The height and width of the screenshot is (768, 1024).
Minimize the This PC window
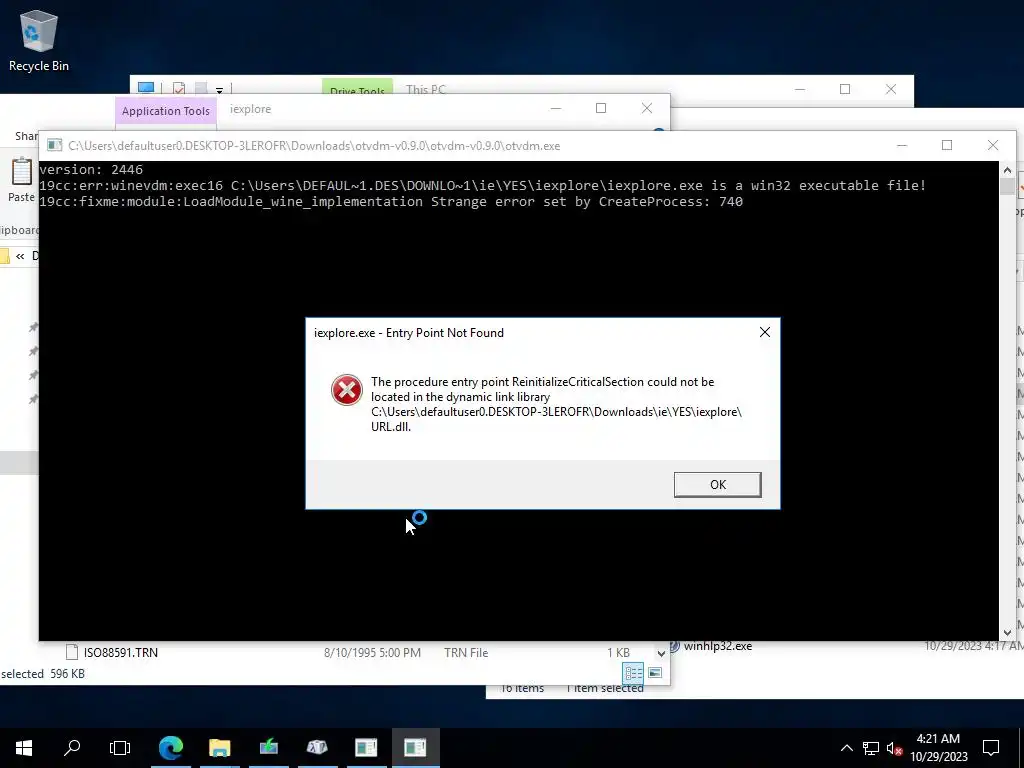click(800, 89)
